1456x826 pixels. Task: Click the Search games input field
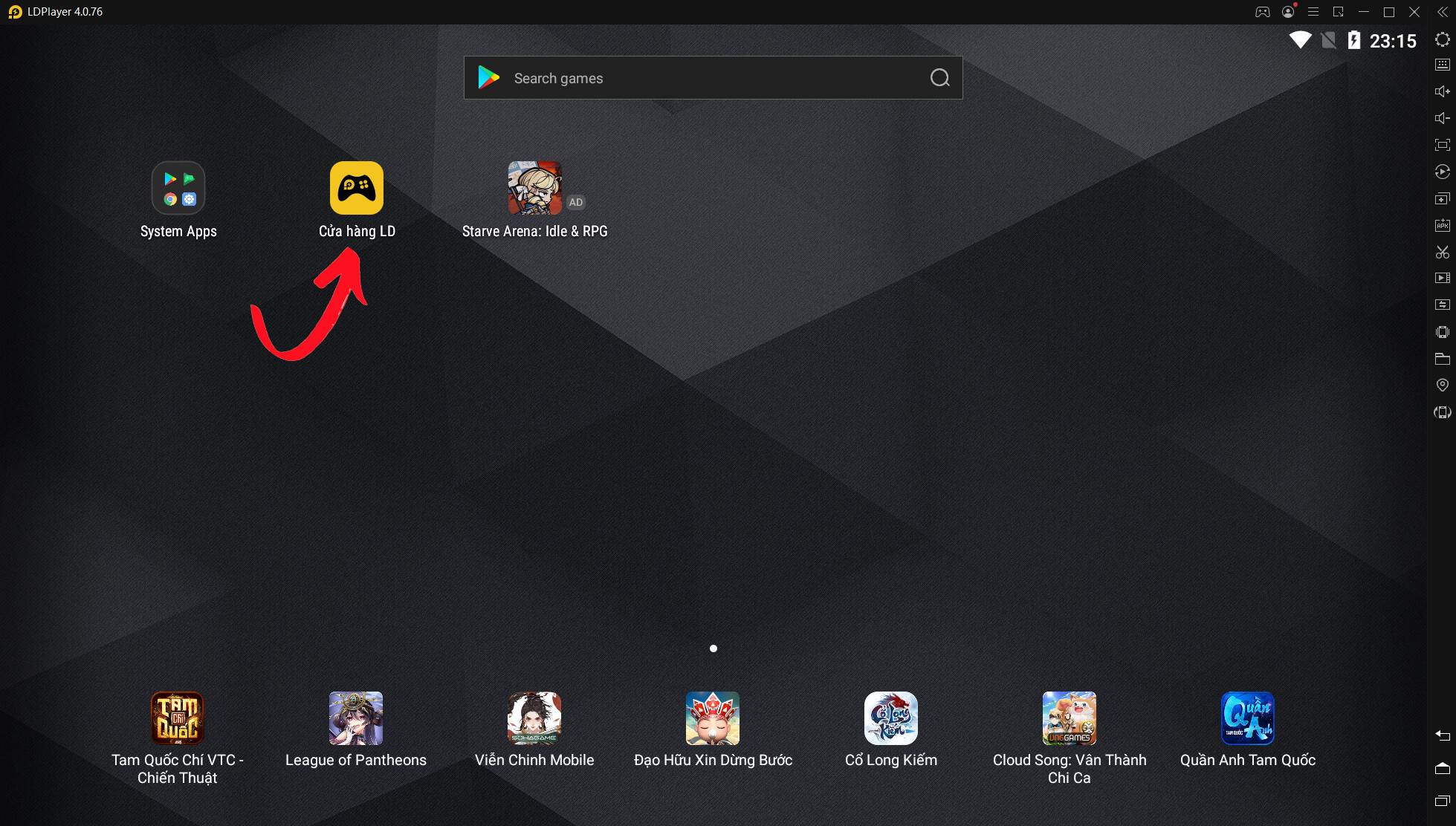click(706, 78)
